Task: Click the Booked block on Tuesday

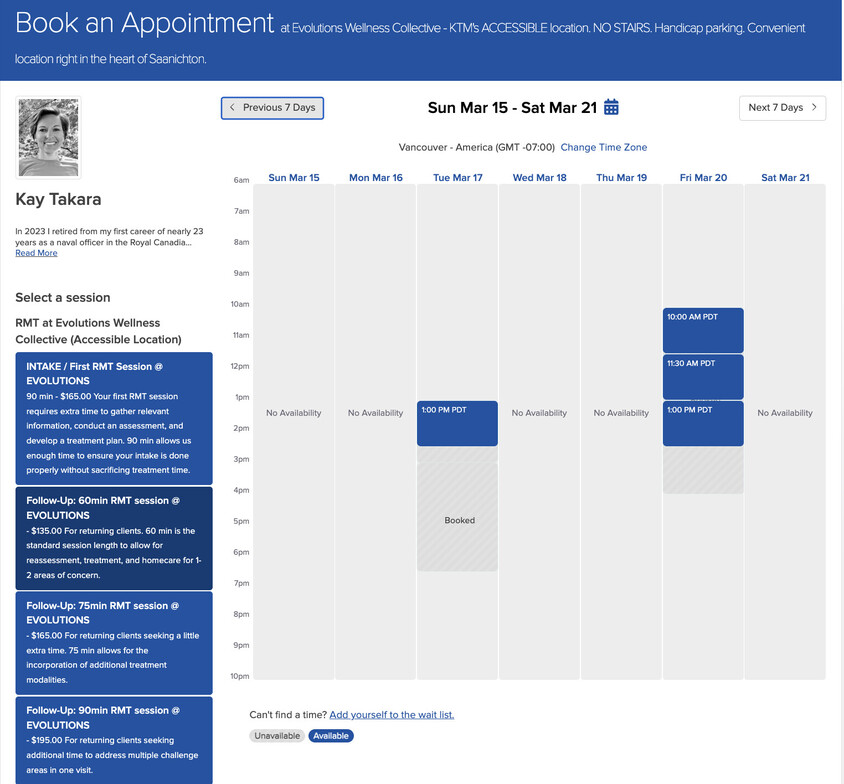Action: (x=459, y=520)
